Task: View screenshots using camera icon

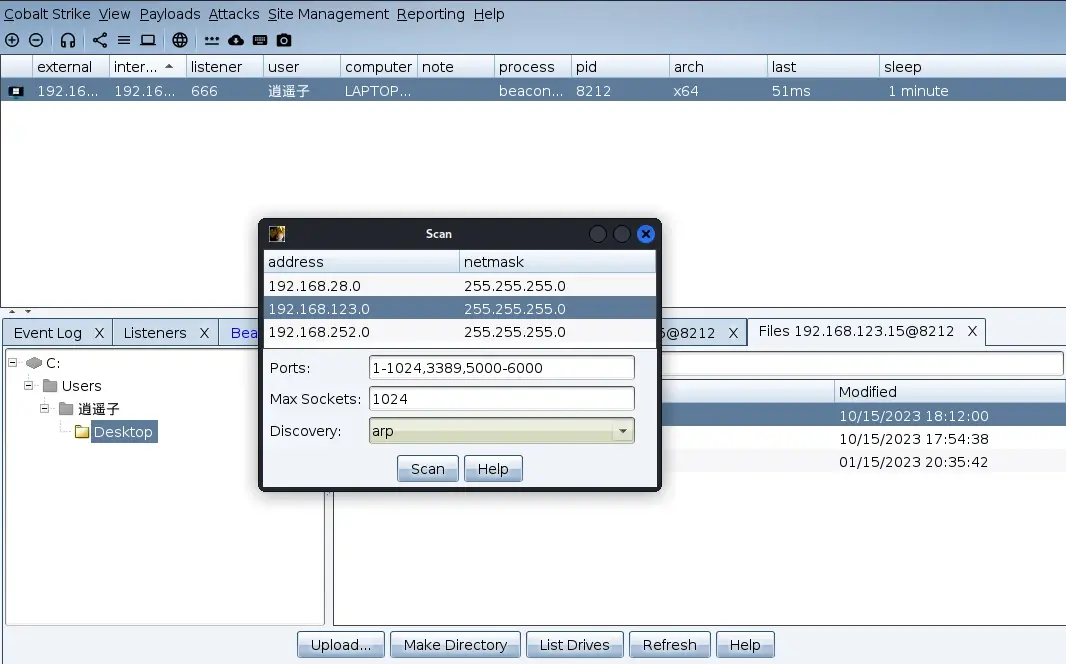Action: [284, 40]
